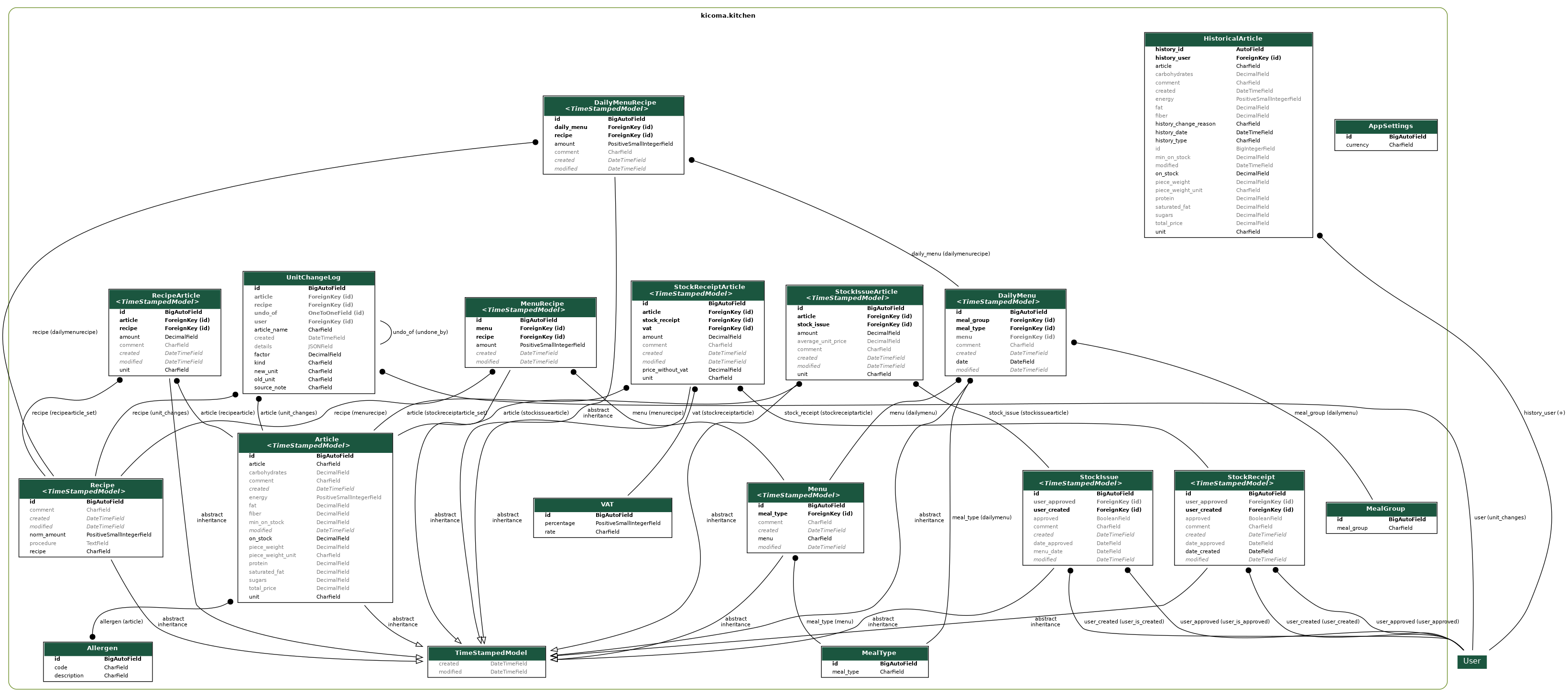Screen dimensions: 1568x697
Task: Click the 'stock_receipt (stockreceiptarticle)' edge label
Action: click(828, 414)
